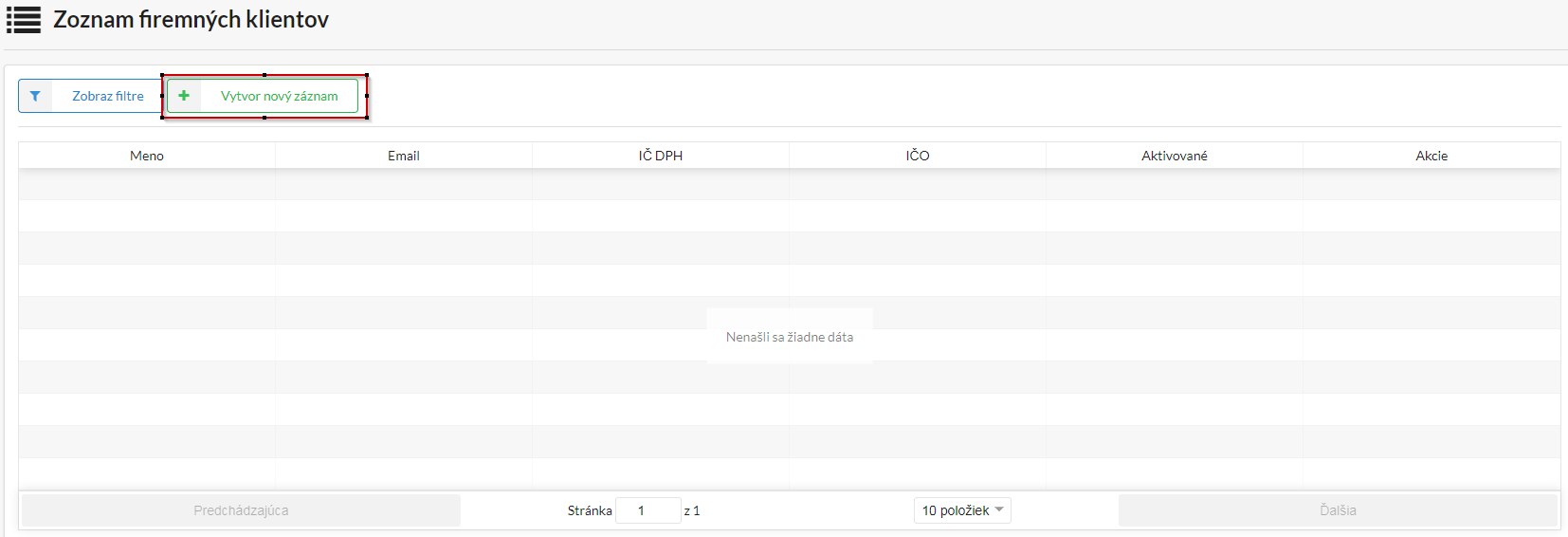Go to previous page with Predchádzajúca
This screenshot has width=1568, height=537.
click(x=241, y=510)
